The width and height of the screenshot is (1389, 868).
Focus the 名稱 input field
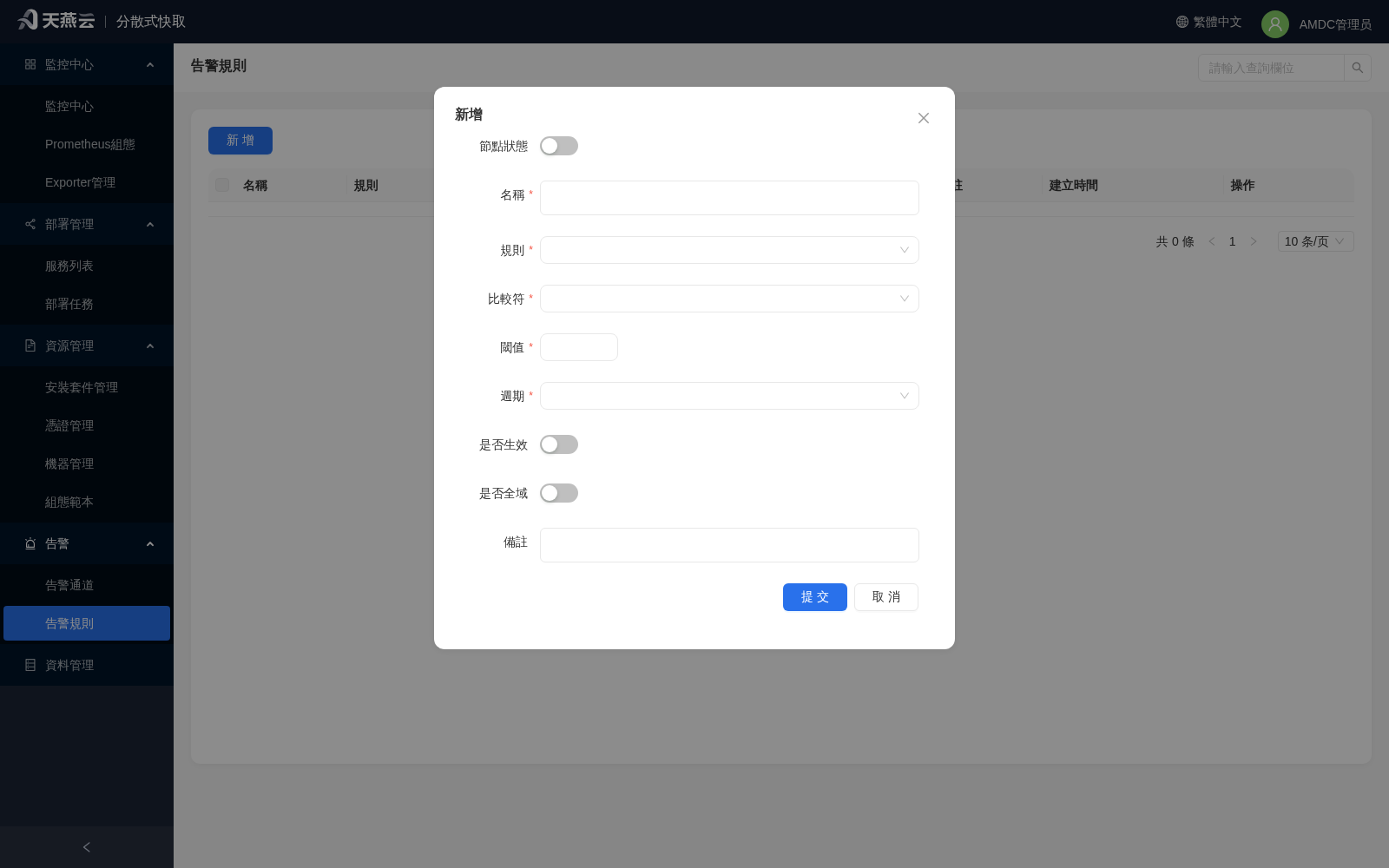point(729,198)
